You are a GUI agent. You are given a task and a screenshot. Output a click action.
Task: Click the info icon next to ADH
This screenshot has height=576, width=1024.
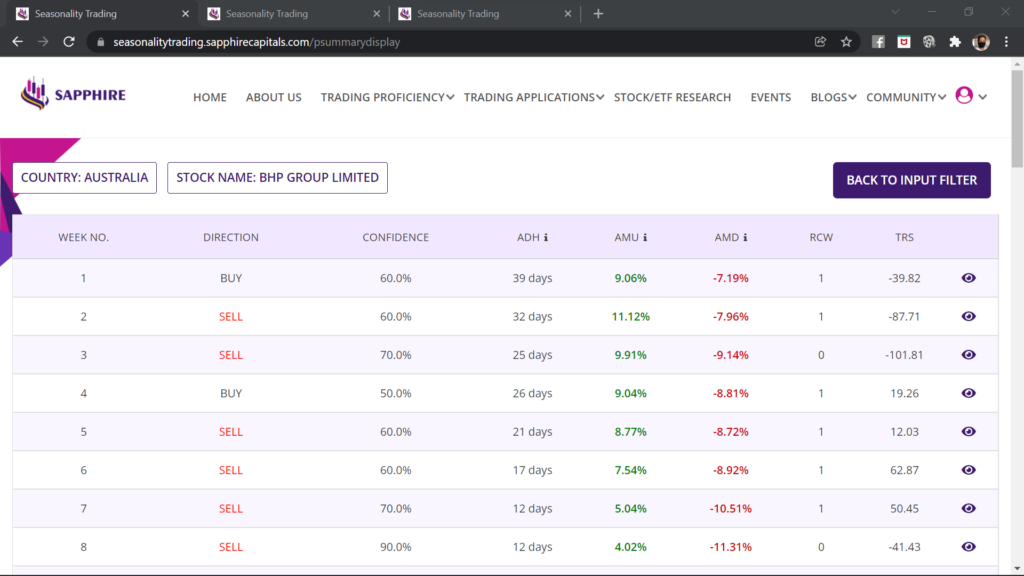click(x=546, y=238)
